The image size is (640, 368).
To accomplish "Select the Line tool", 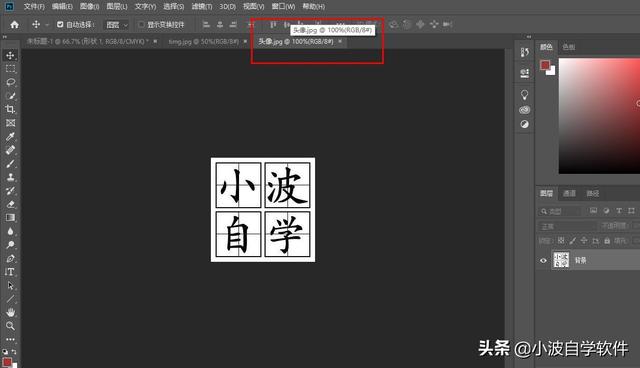I will (x=10, y=299).
